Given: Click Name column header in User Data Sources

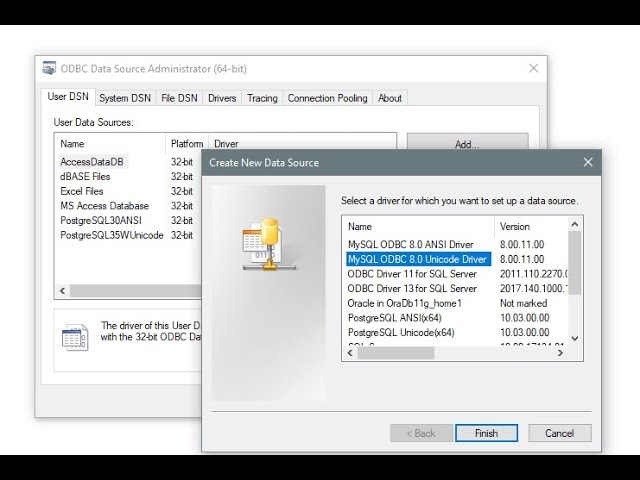Looking at the screenshot, I should pyautogui.click(x=110, y=144).
